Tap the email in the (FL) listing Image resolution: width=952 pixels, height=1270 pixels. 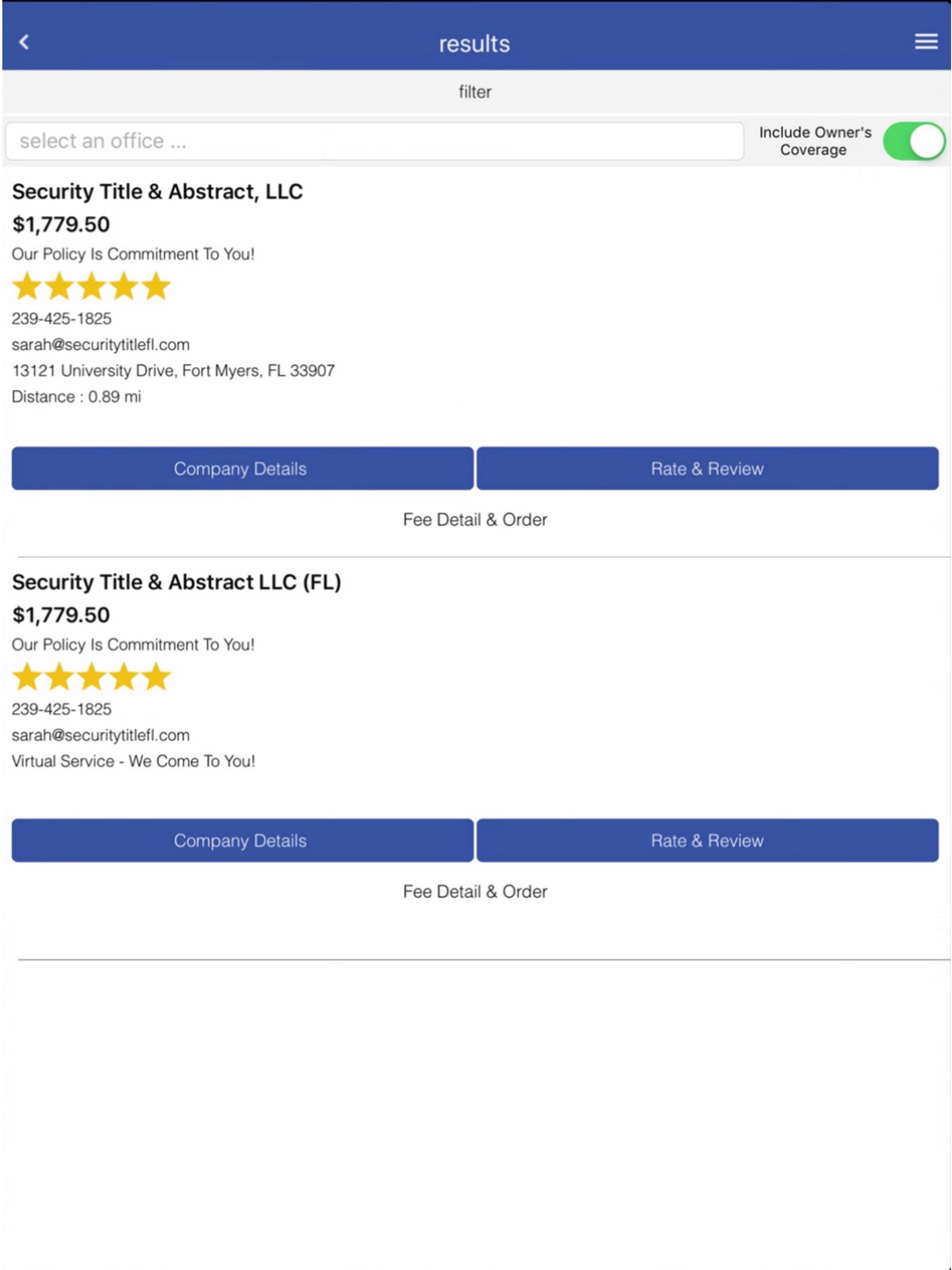pos(100,735)
